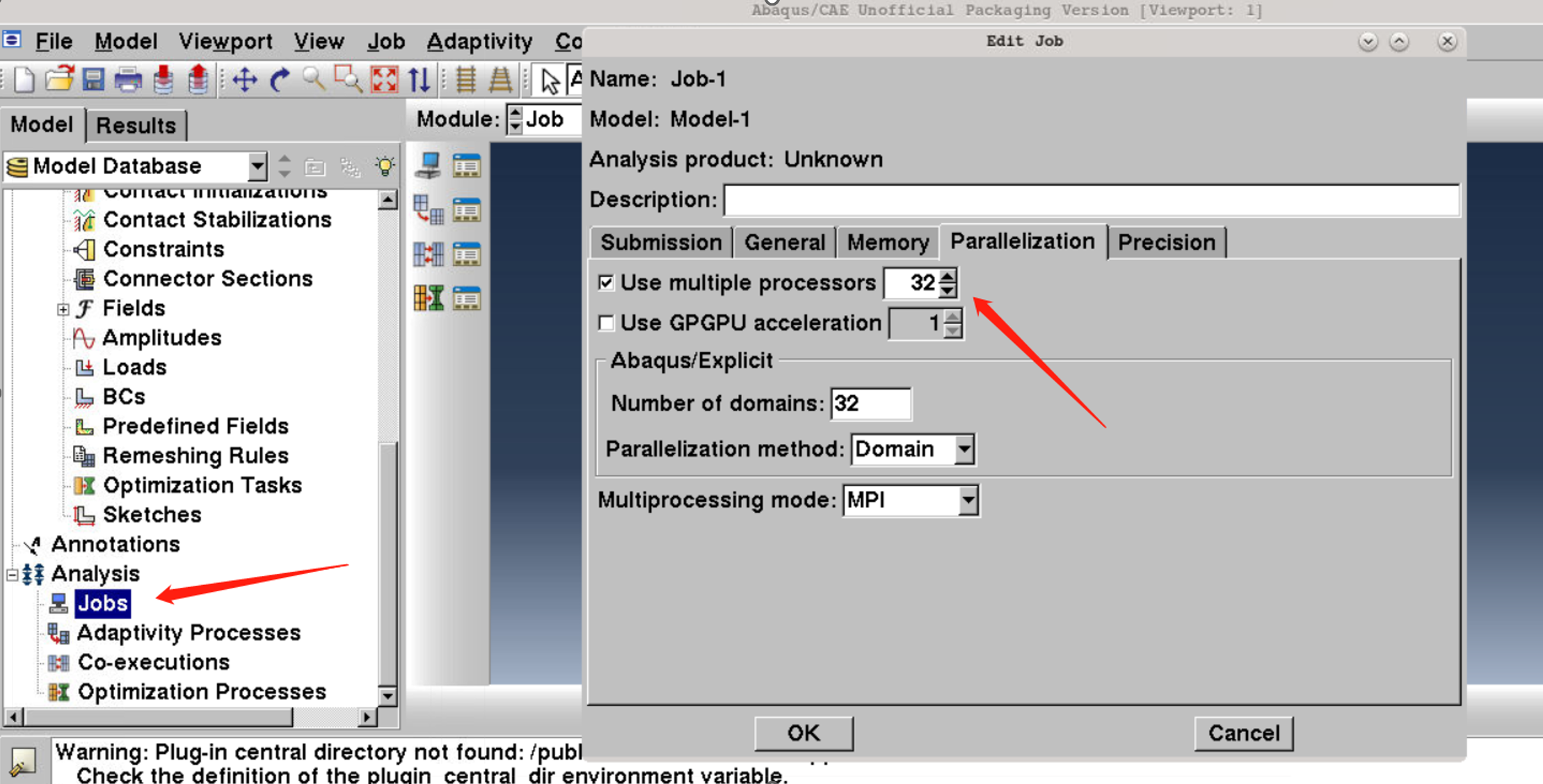Screen dimensions: 1543x784
Task: Click the Description input field
Action: tap(1092, 200)
